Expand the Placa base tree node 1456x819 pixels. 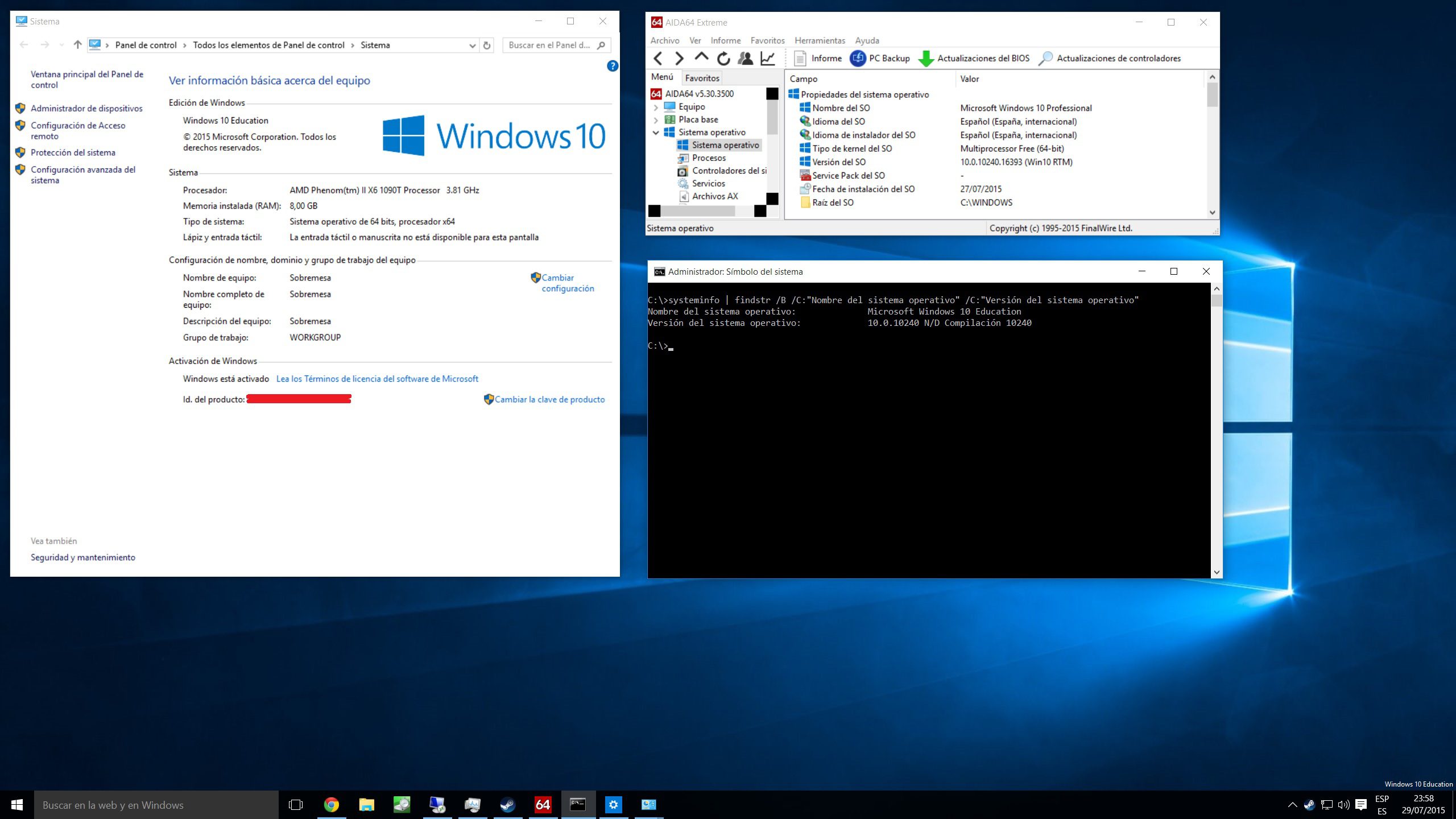[x=657, y=119]
